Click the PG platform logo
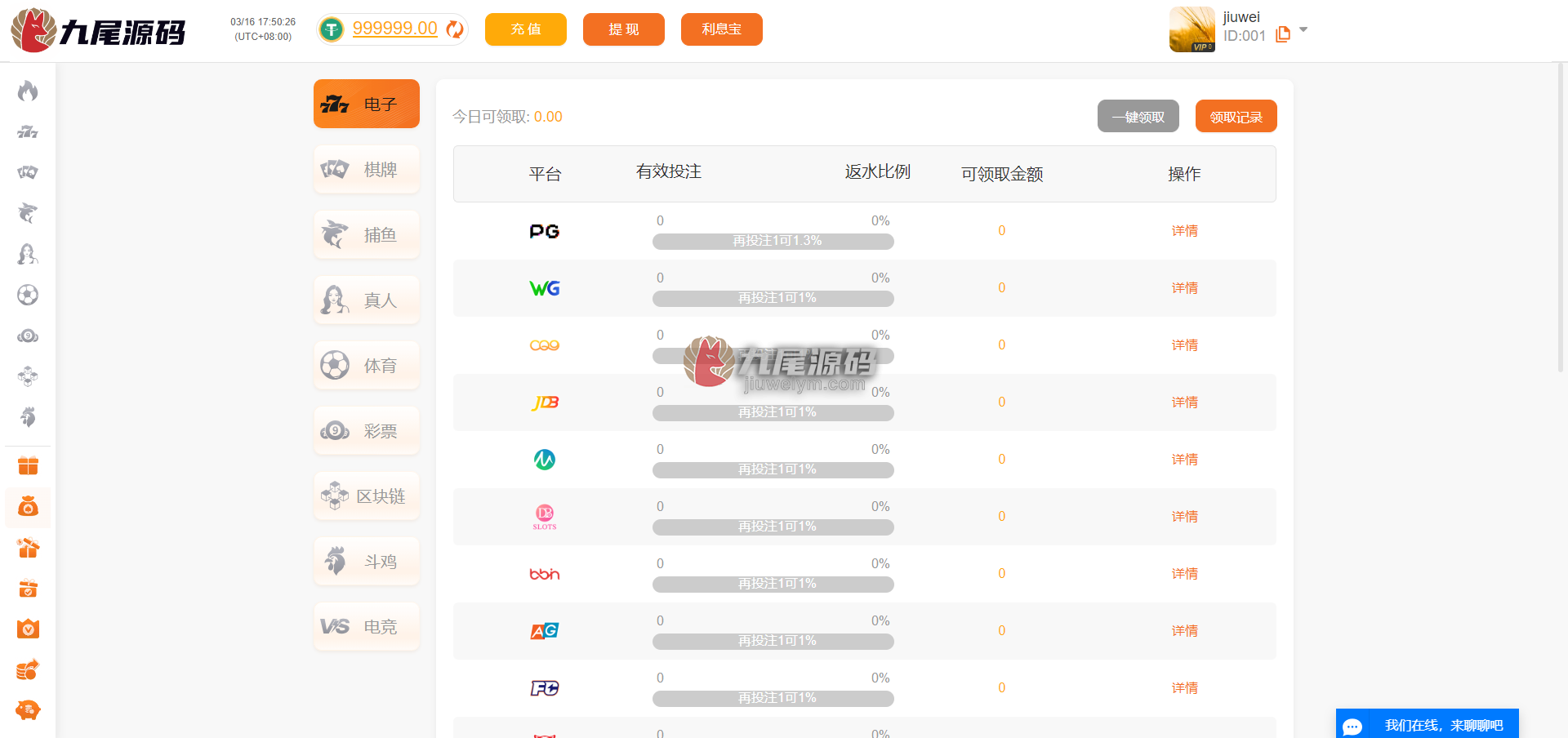This screenshot has height=738, width=1568. pos(545,231)
